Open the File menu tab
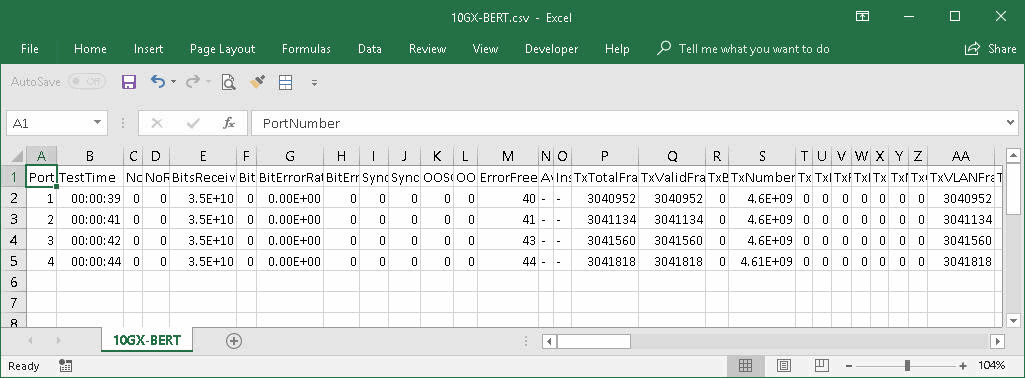 pyautogui.click(x=30, y=49)
